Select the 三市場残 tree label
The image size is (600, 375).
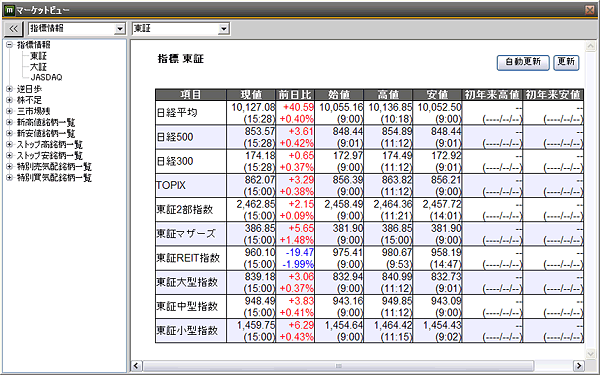click(x=33, y=111)
